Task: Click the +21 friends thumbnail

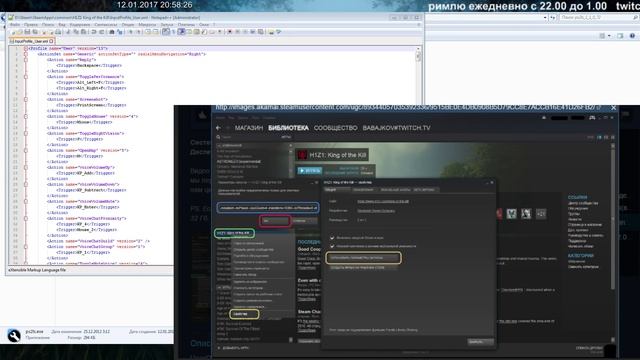Action: click(x=541, y=213)
